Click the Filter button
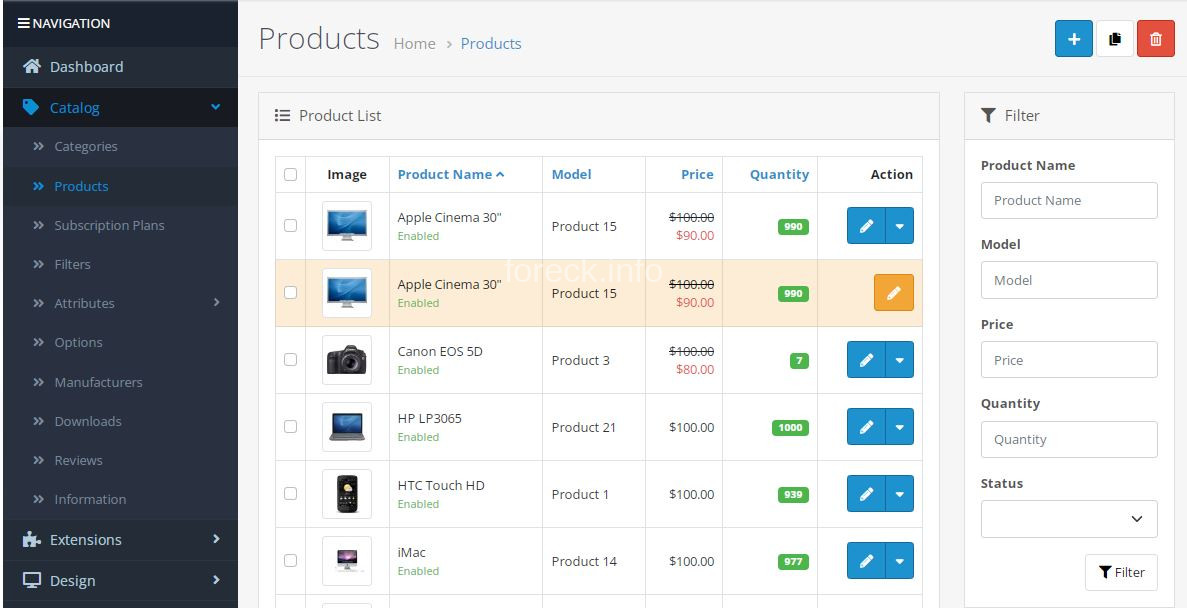 (1121, 572)
